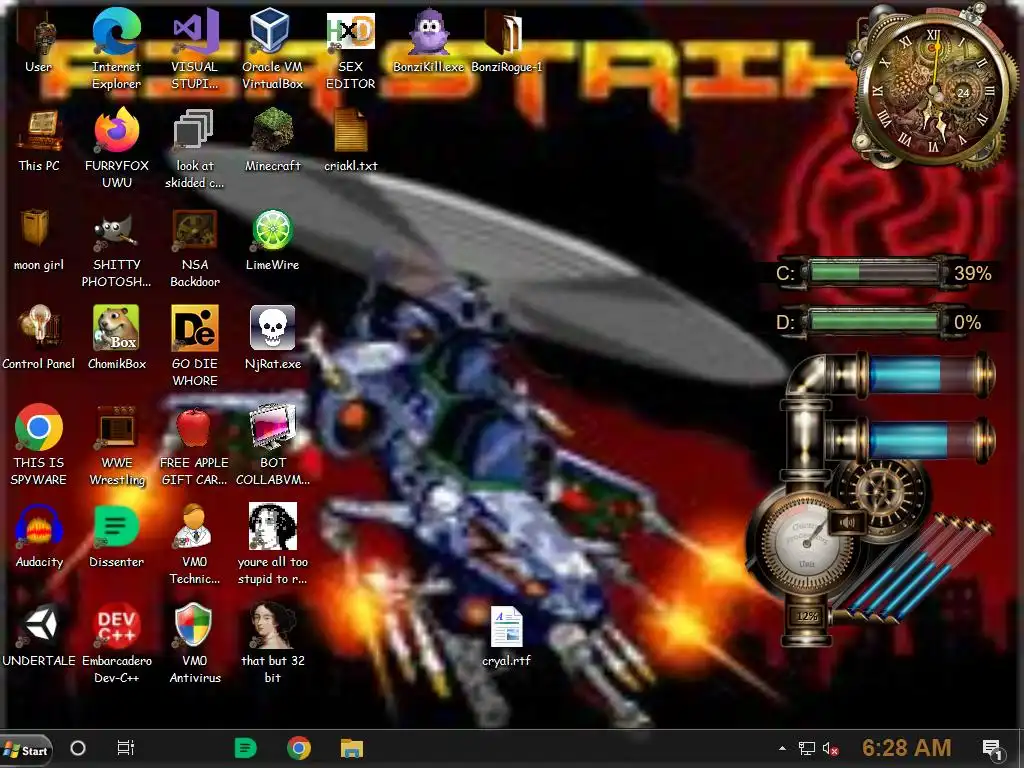Open Embarcadero Dev-C++ shortcut
The image size is (1024, 768).
[x=116, y=643]
